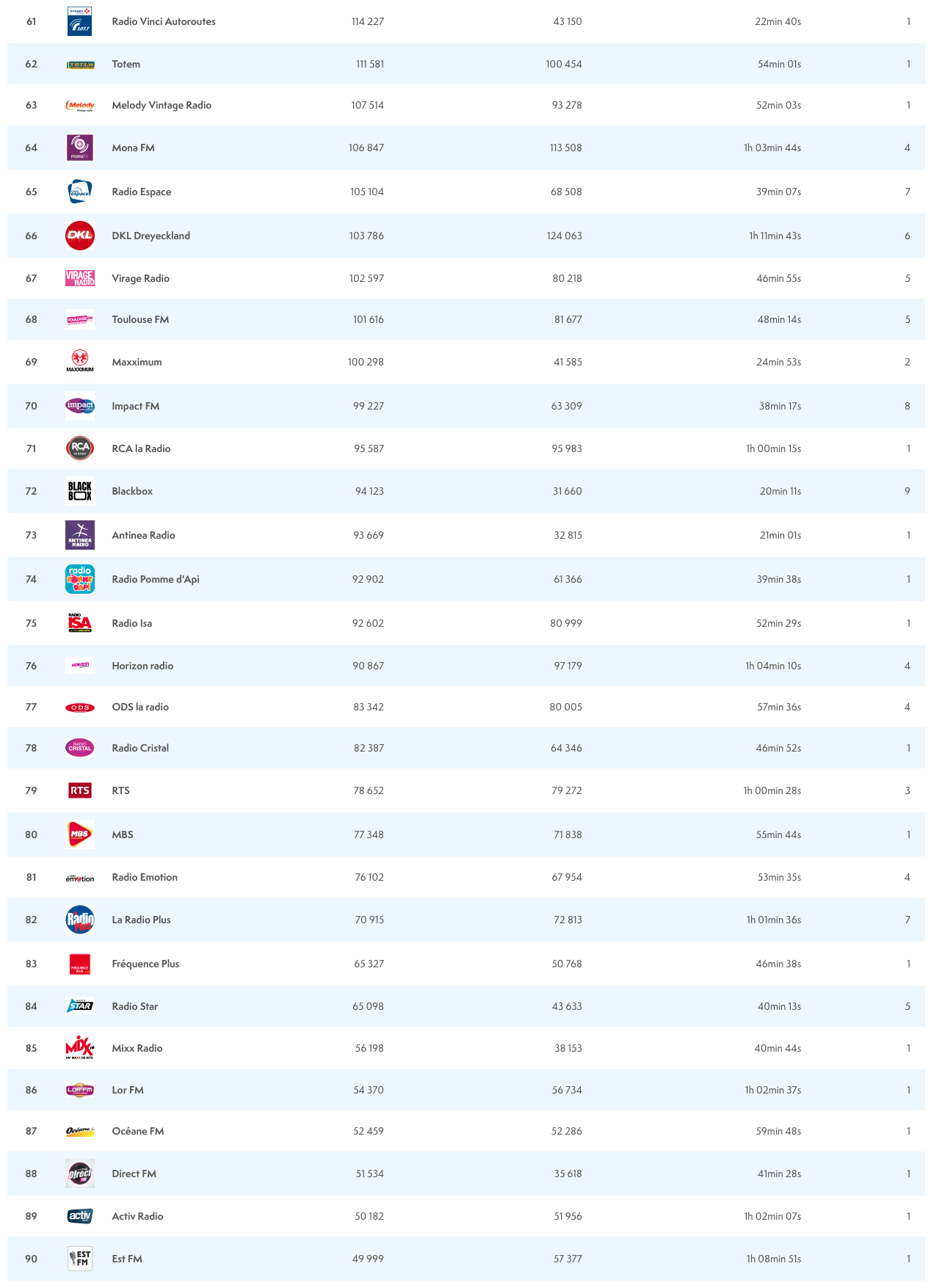Click the Radio Vinci Autoroutes logo
Screen dimensions: 931x1288
(79, 21)
